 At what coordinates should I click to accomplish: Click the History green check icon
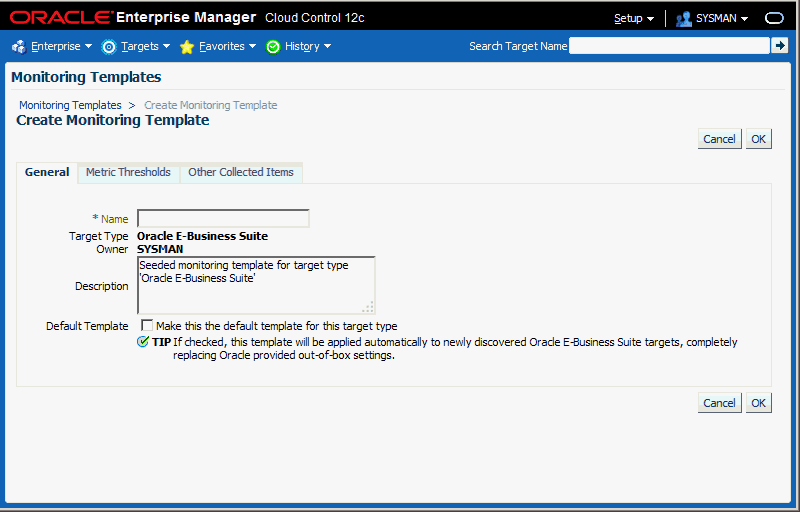(x=273, y=46)
